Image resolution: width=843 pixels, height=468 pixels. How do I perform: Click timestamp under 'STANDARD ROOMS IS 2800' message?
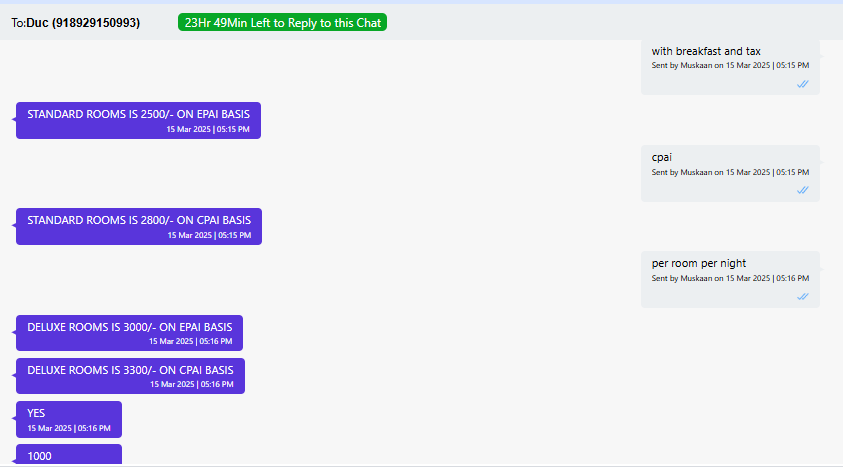click(x=209, y=235)
